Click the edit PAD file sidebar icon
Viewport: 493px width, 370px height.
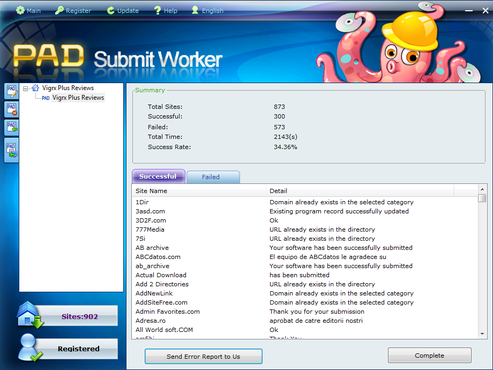(x=12, y=91)
